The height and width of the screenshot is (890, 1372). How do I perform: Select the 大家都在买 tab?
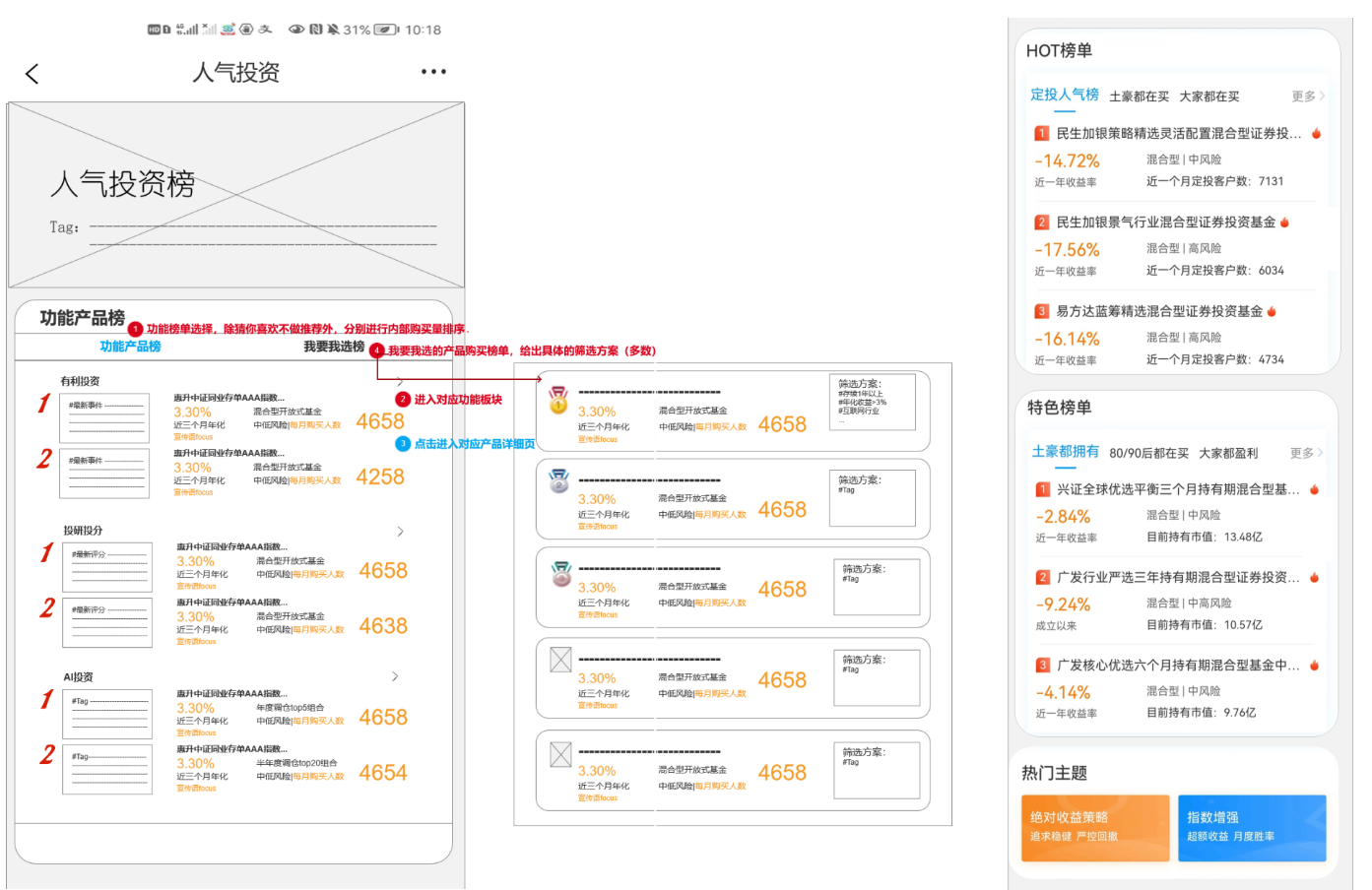click(1209, 96)
